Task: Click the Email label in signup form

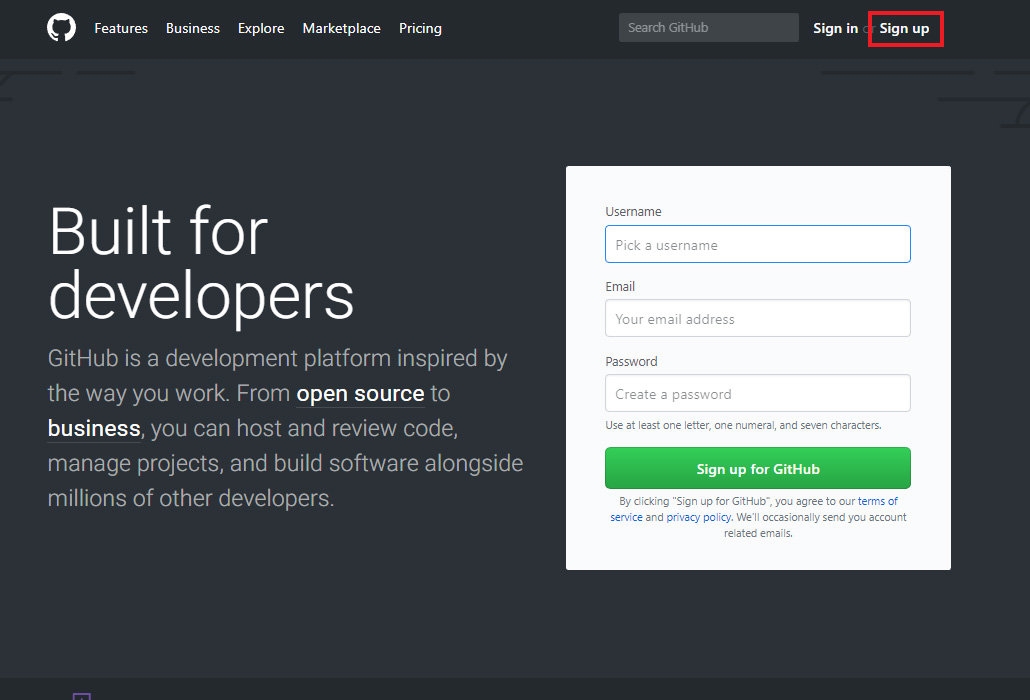Action: pos(620,287)
